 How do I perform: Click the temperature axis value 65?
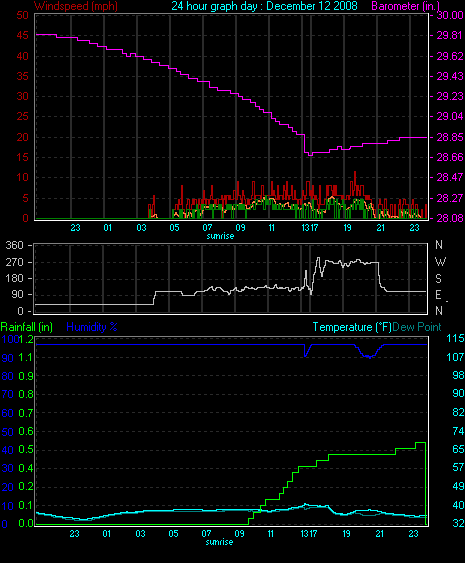coord(458,449)
